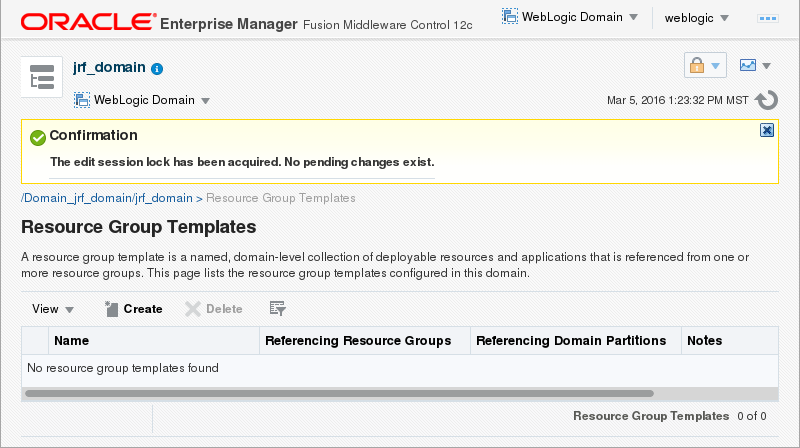Click Referencing Resource Groups column header
Image resolution: width=800 pixels, height=448 pixels.
pos(357,341)
